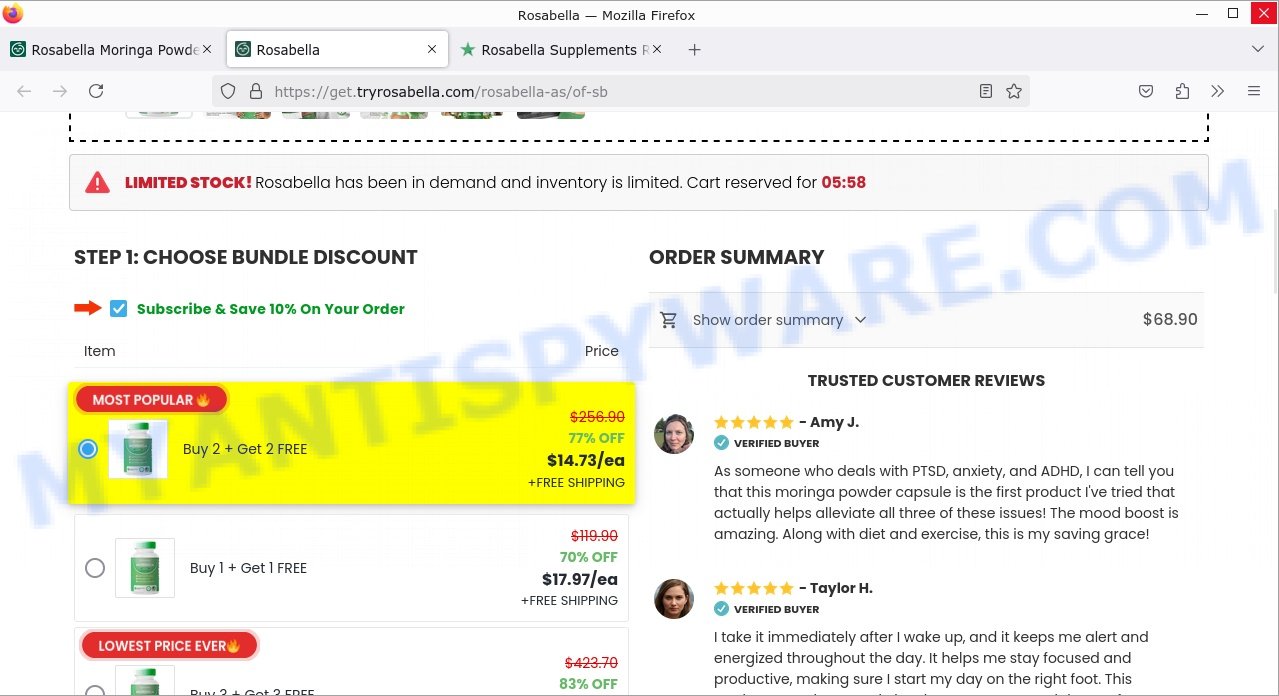Image resolution: width=1279 pixels, height=696 pixels.
Task: Show more tools overflow chevrons
Action: pyautogui.click(x=1217, y=91)
